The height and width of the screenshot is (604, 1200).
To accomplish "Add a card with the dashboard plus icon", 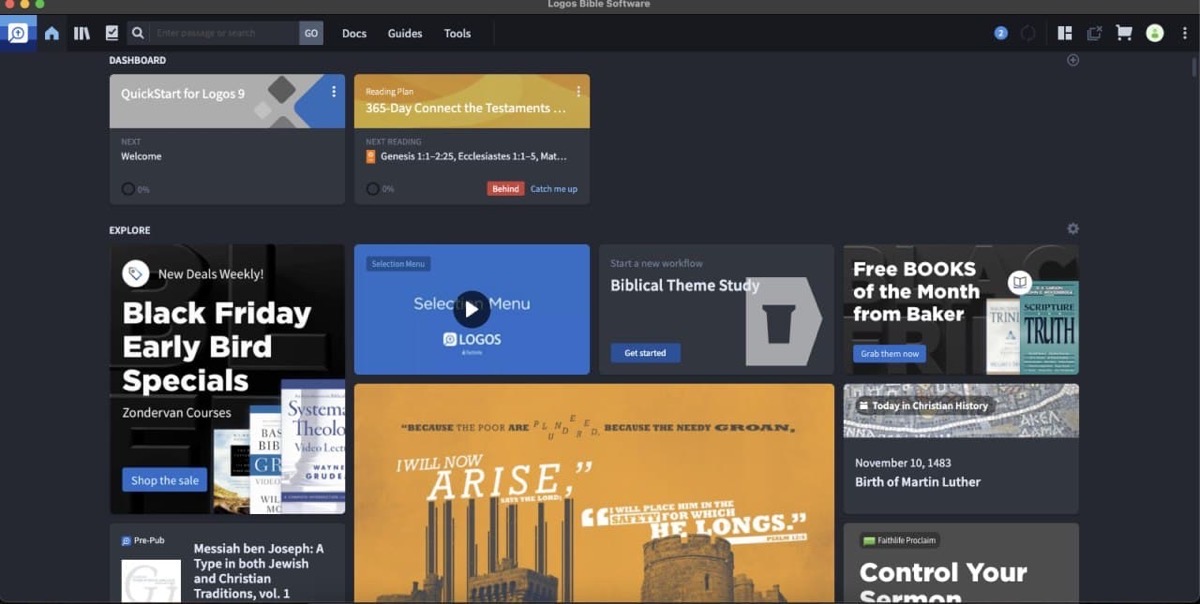I will point(1073,60).
